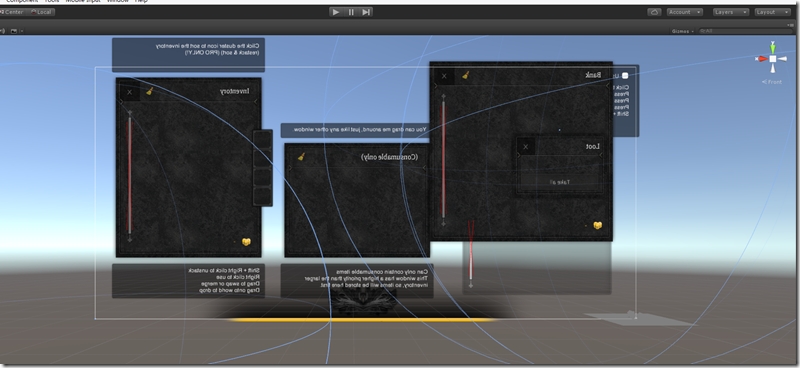Click the Inventory scrollbar up arrow
Image resolution: width=800 pixels, height=368 pixels.
pos(130,112)
